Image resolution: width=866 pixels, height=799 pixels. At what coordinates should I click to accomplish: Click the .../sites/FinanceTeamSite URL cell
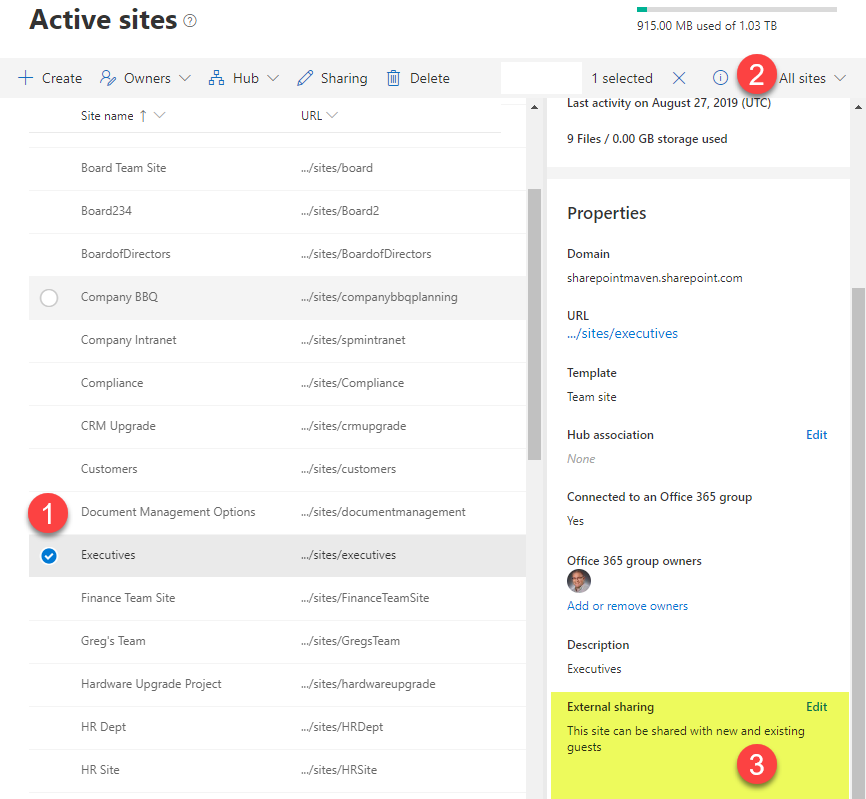tap(365, 598)
